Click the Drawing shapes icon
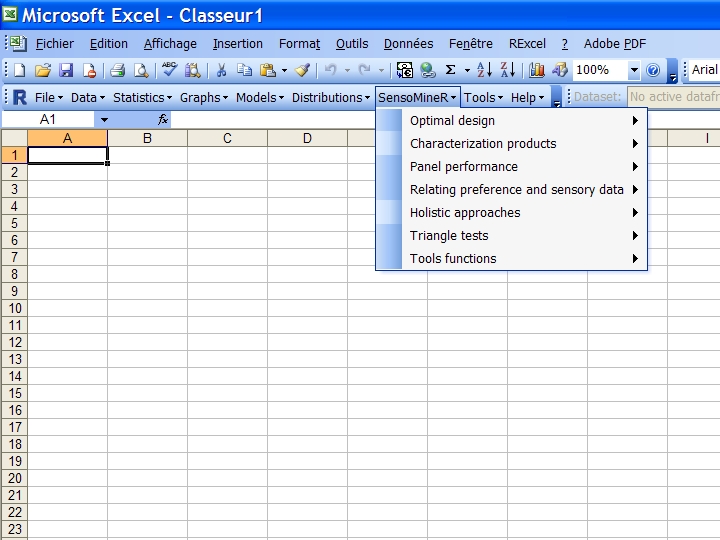 coord(560,70)
